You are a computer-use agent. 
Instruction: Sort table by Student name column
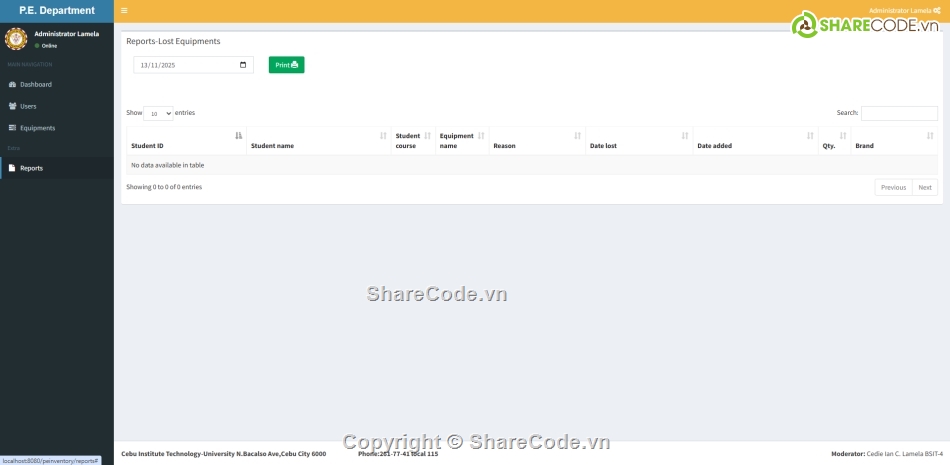(318, 145)
